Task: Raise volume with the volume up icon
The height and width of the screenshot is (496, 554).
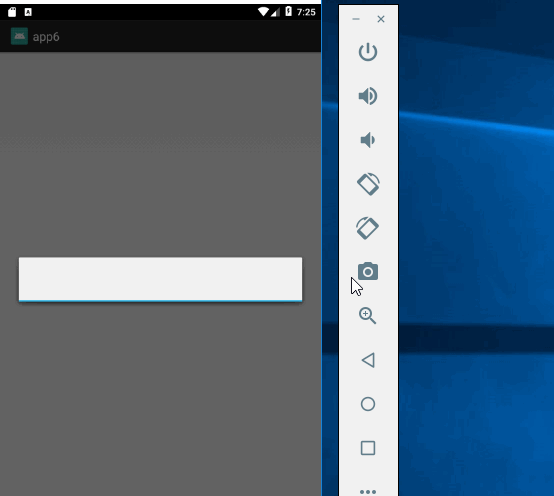Action: coord(368,96)
